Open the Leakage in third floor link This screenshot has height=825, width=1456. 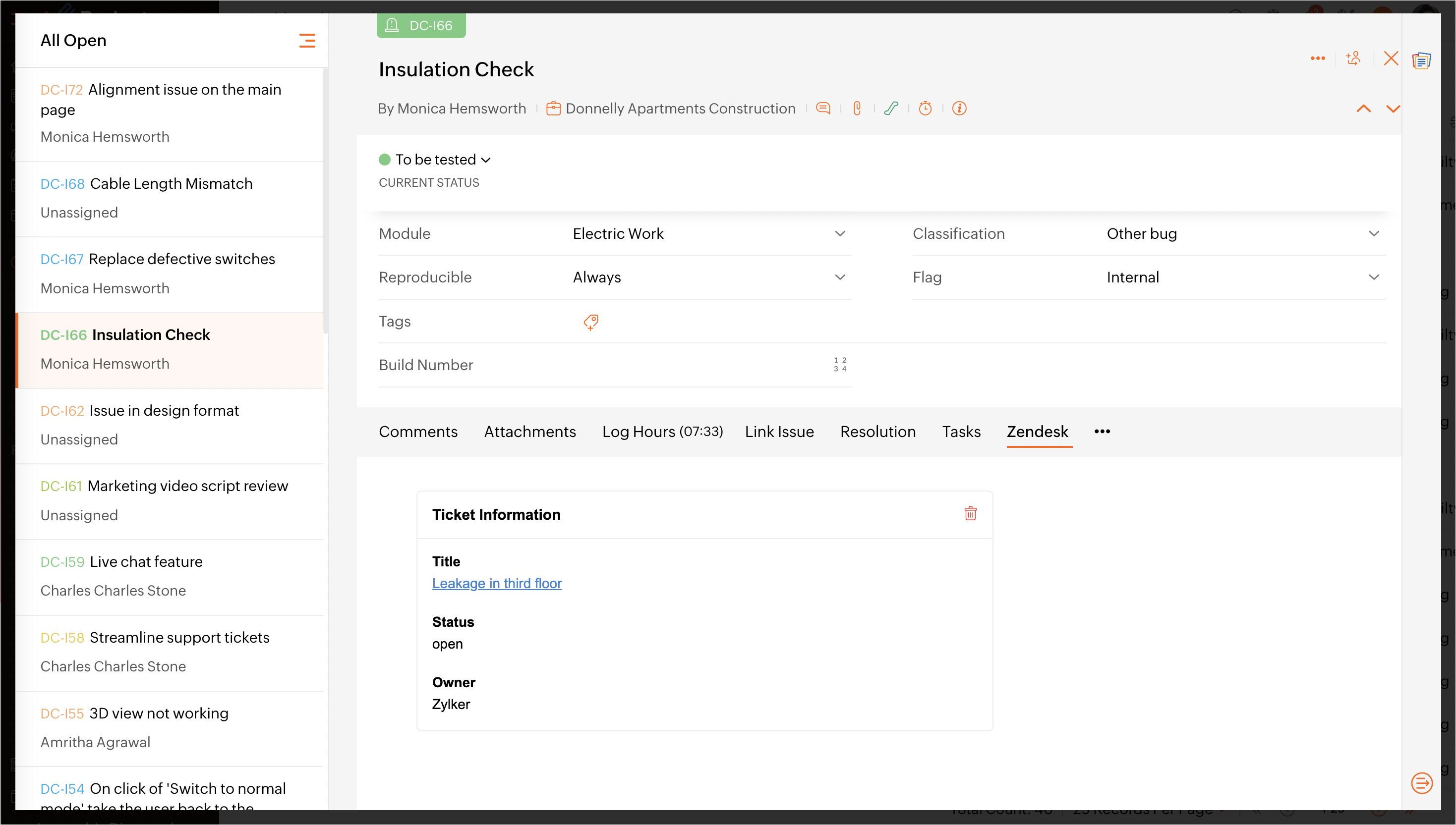pyautogui.click(x=496, y=583)
